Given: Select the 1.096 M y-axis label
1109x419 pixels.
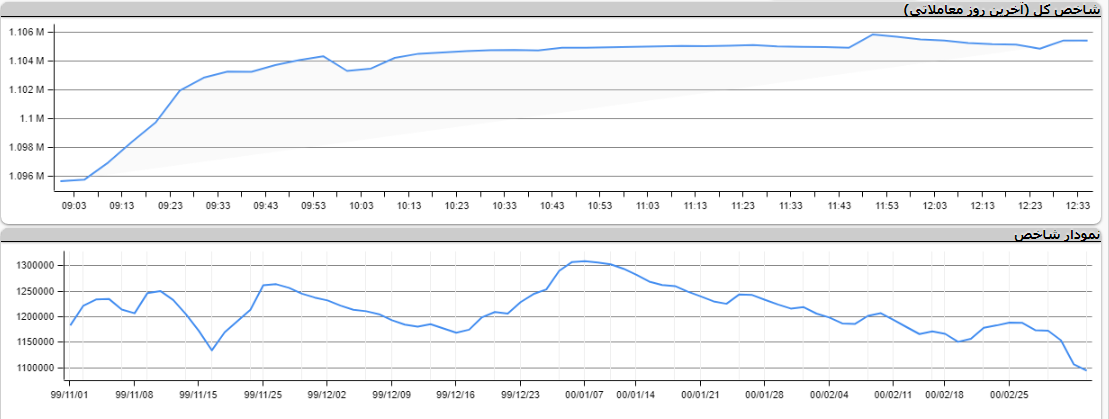Looking at the screenshot, I should [26, 176].
